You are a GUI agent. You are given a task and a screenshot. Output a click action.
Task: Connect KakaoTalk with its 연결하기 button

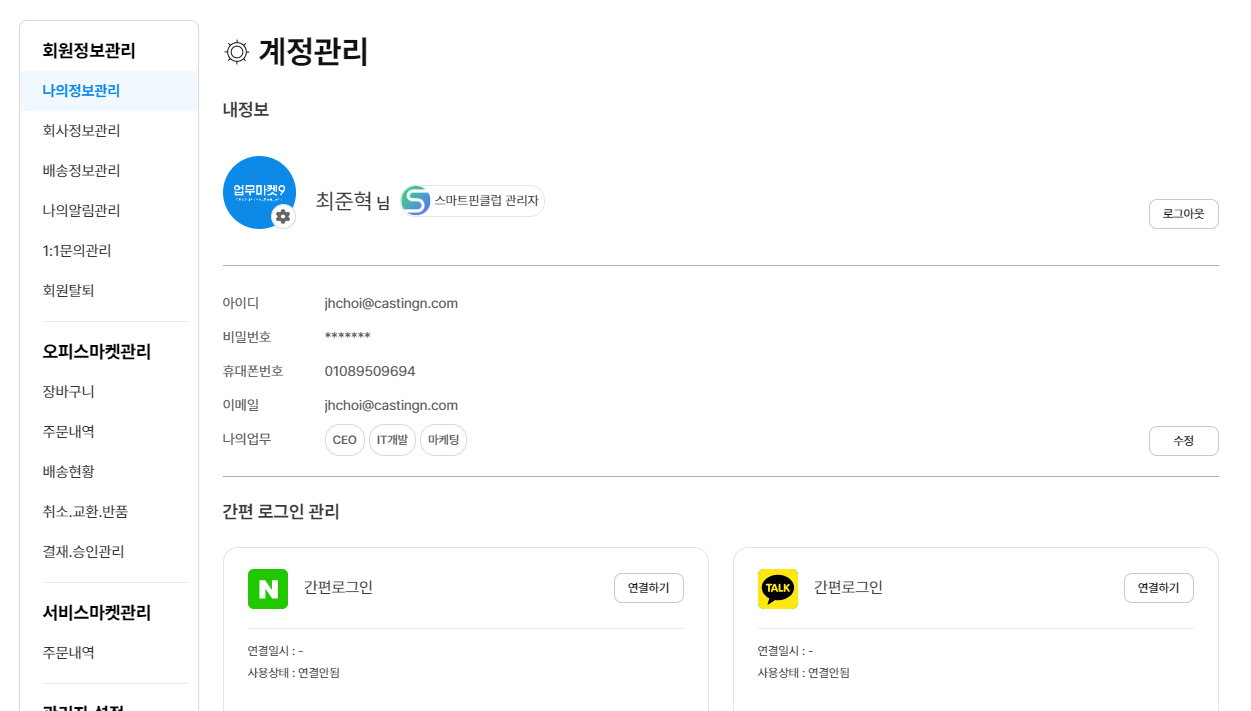pyautogui.click(x=1158, y=588)
